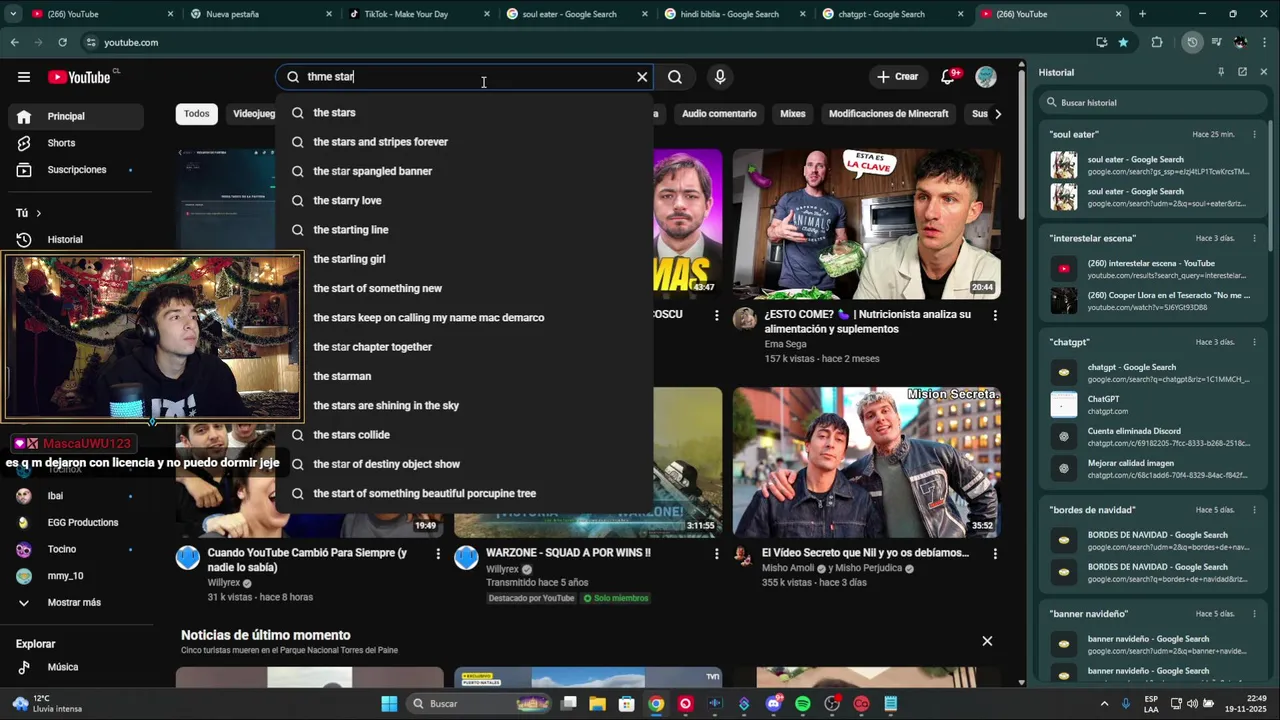Click the Buscar historial search field
The image size is (1280, 720).
pyautogui.click(x=1152, y=103)
